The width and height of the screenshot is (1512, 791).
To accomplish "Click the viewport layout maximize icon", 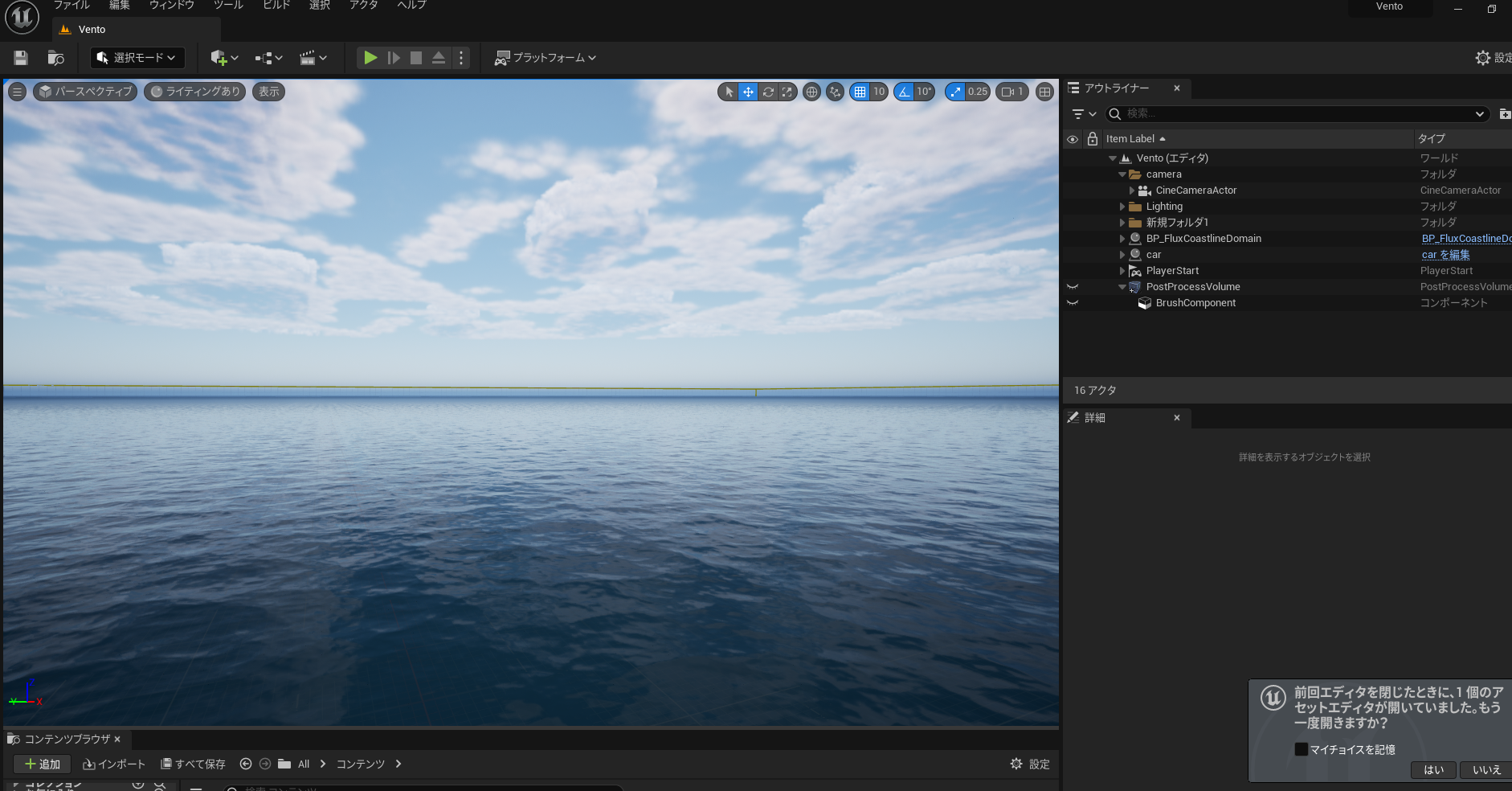I will click(1044, 92).
